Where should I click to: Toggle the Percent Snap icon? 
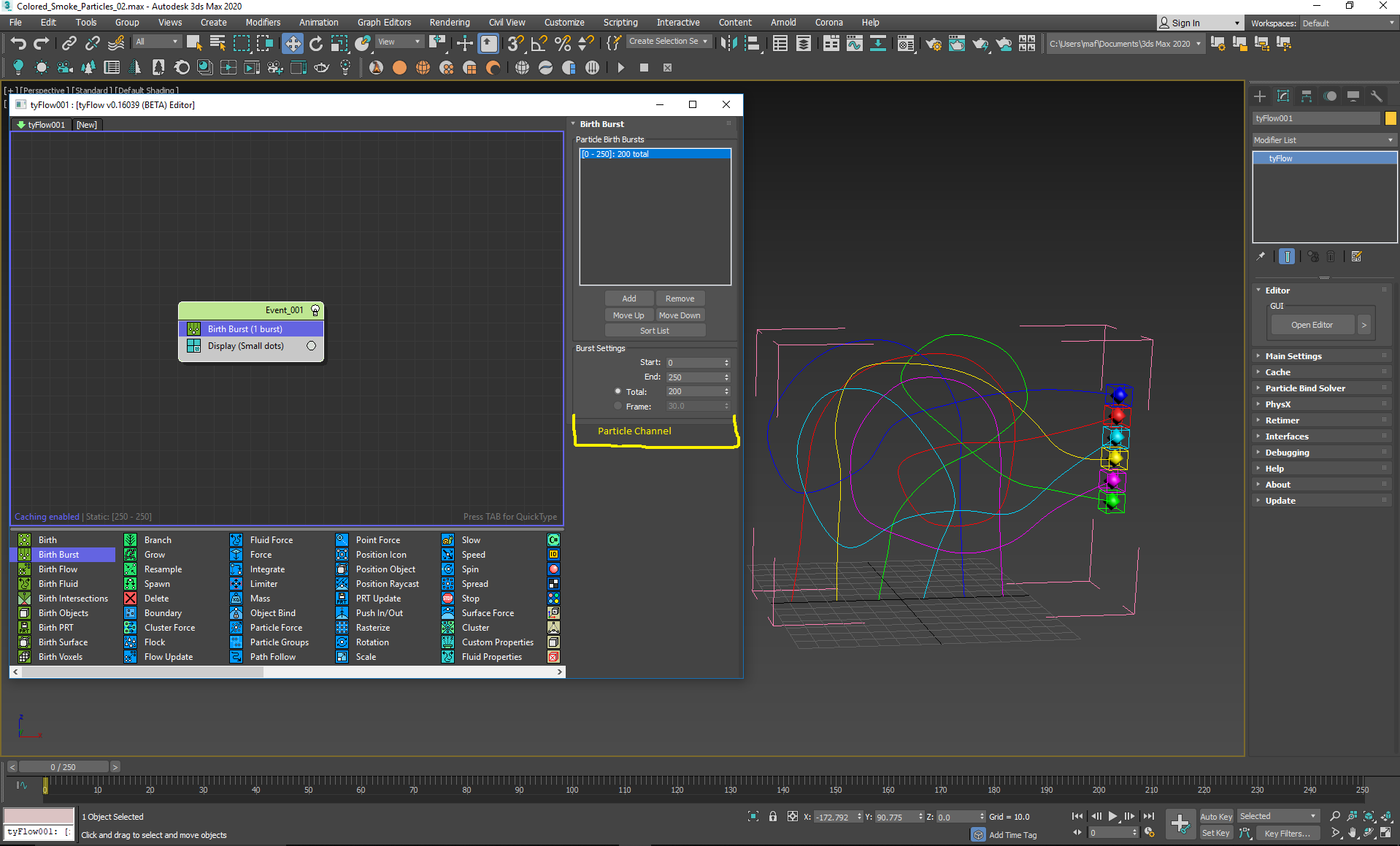(563, 44)
